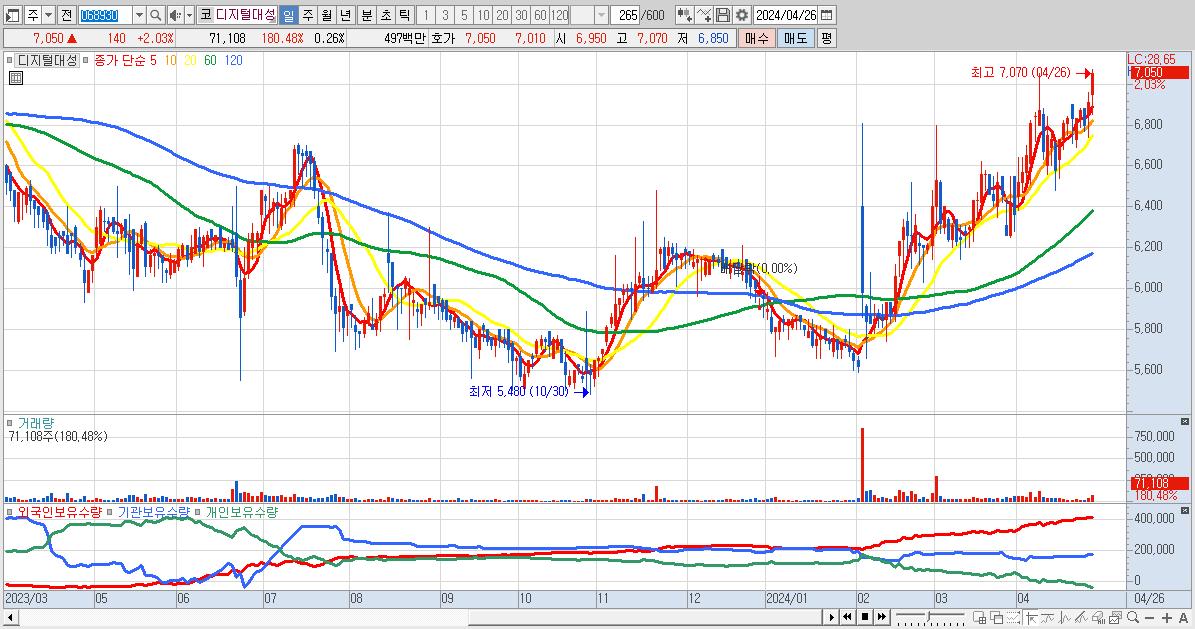1195x629 pixels.
Task: Open the stock code history dropdown
Action: [x=139, y=15]
